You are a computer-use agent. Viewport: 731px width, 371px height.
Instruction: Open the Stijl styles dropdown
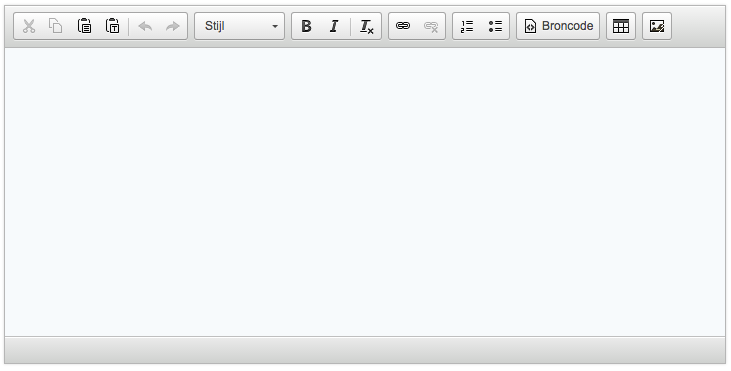239,26
